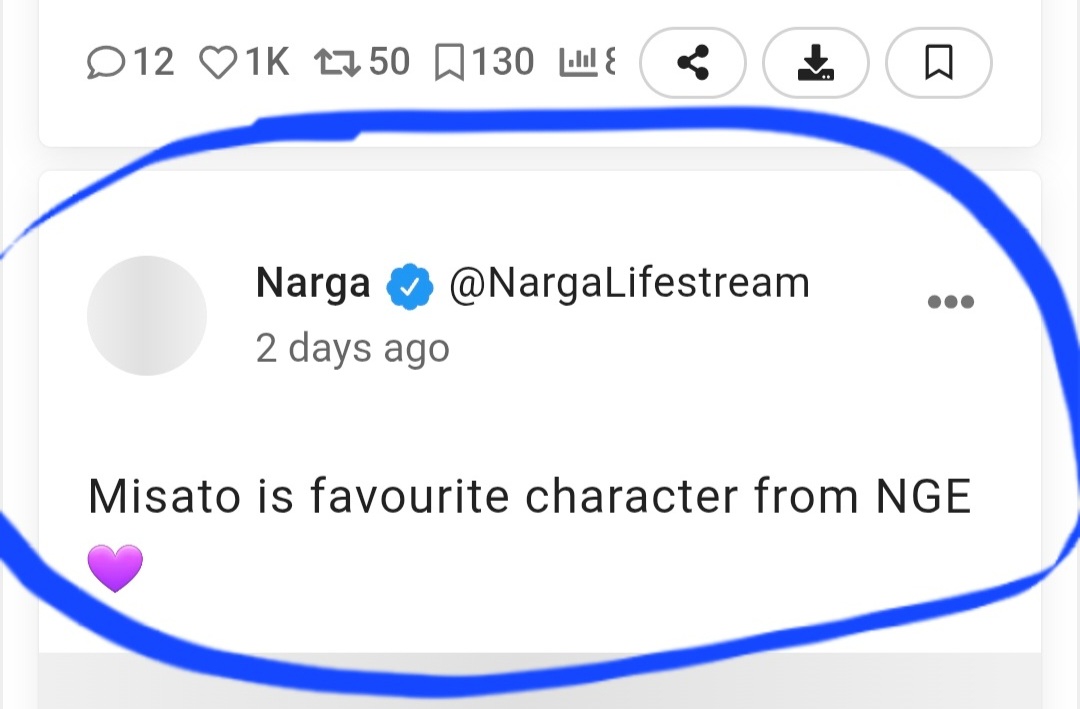Tap the blue verified badge
Viewport: 1080px width, 709px height.
coord(410,286)
